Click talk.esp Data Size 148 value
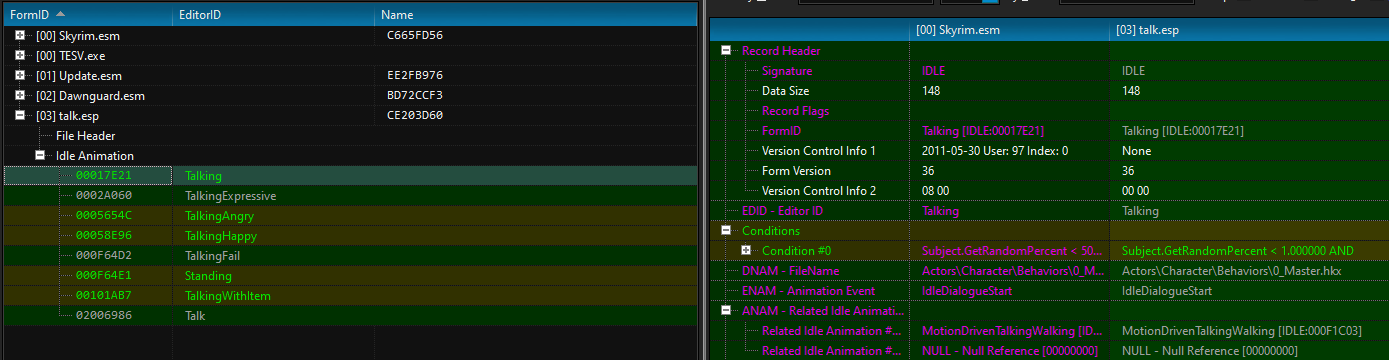 tap(1131, 91)
